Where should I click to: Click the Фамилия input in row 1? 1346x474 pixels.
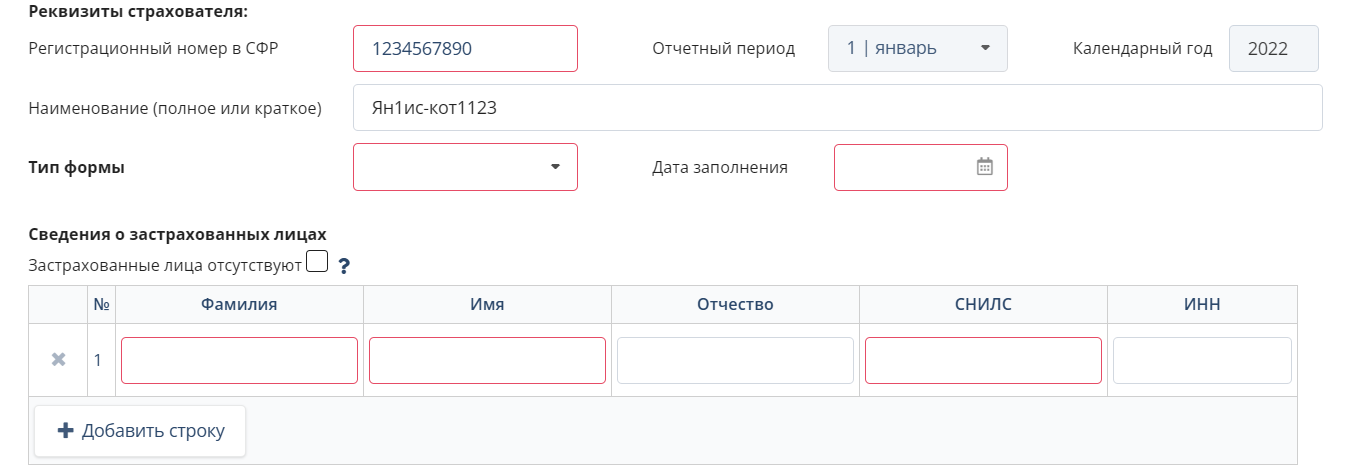tap(239, 360)
